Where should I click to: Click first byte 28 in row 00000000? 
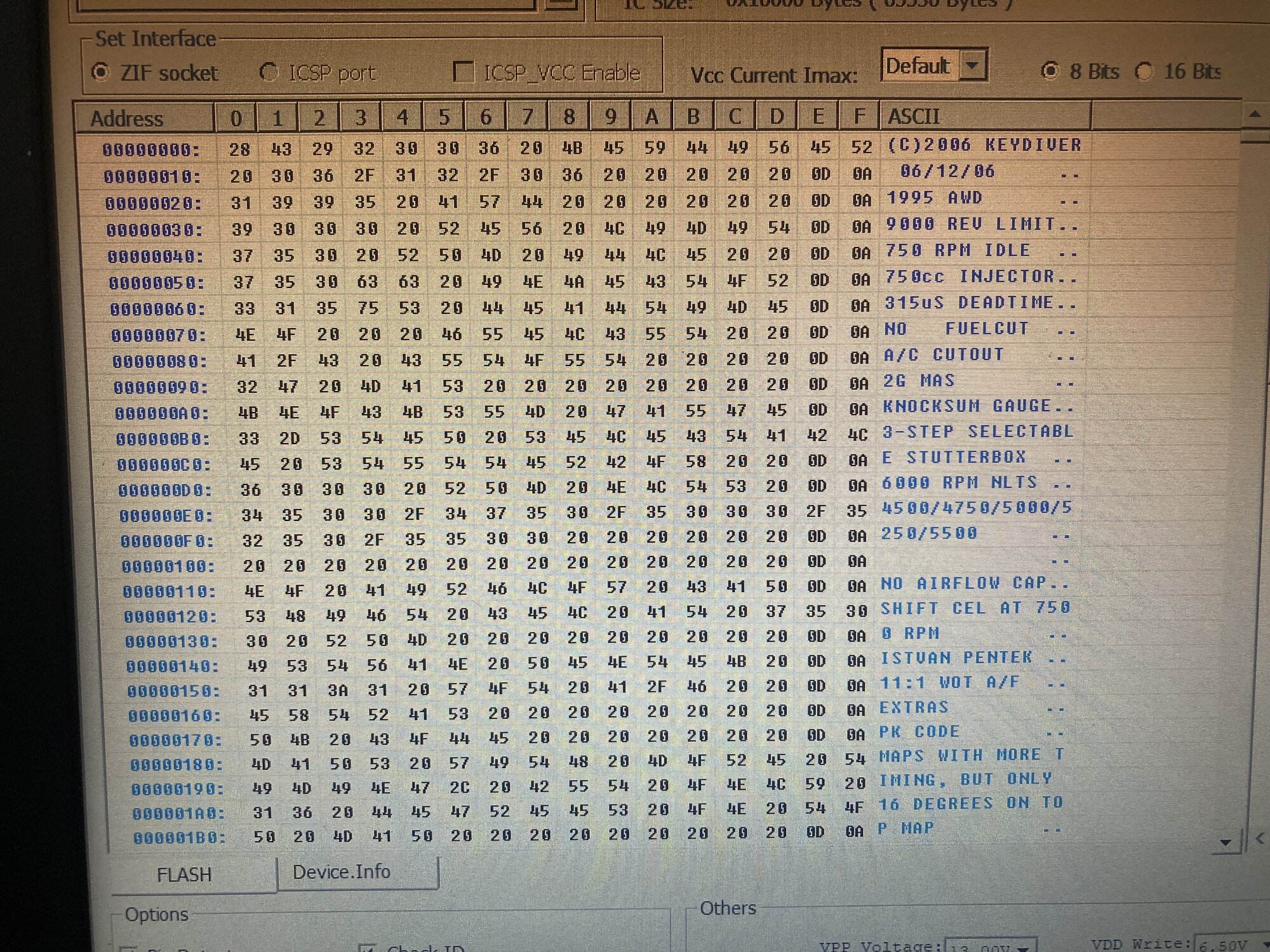(x=239, y=150)
